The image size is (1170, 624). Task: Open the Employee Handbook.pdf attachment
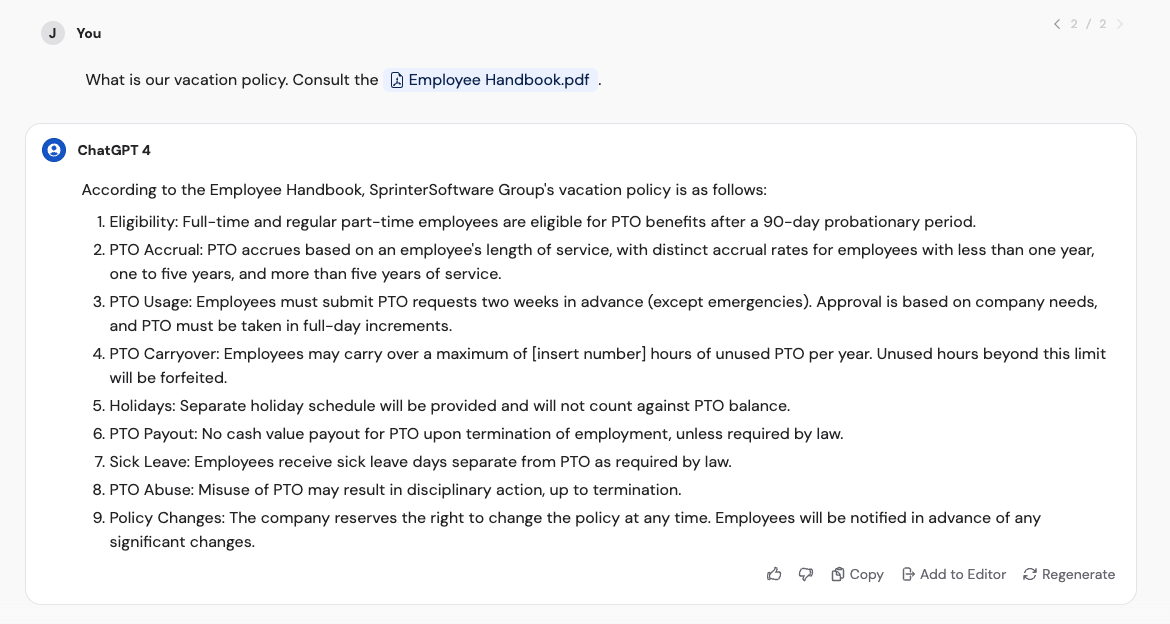(497, 79)
